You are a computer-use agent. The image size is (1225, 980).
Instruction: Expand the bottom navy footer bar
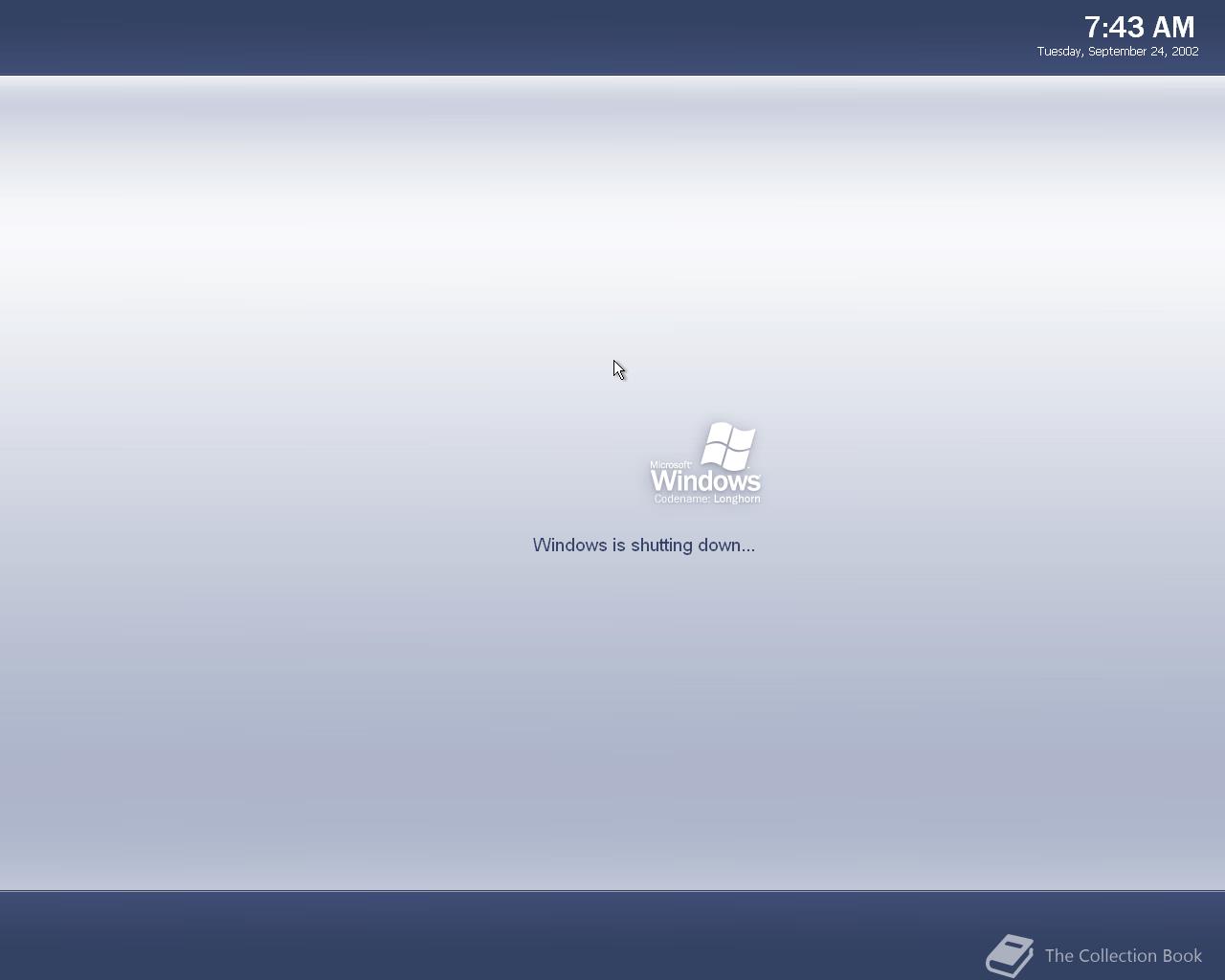click(612, 938)
